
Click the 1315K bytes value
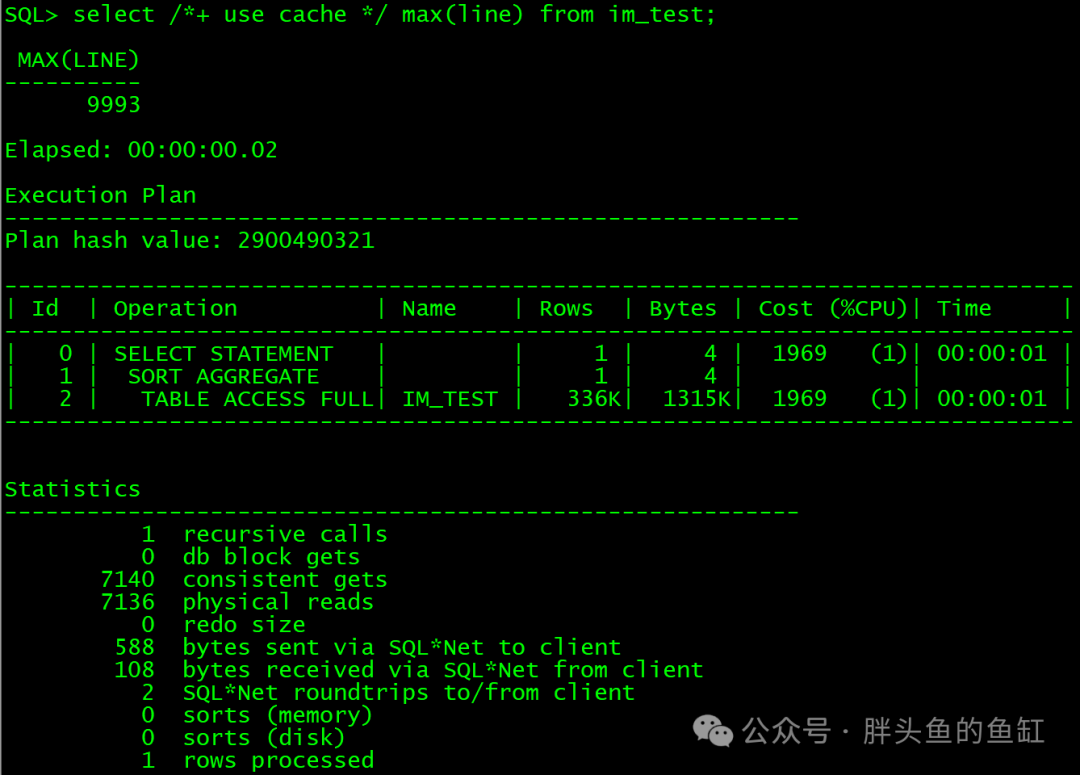click(x=696, y=399)
